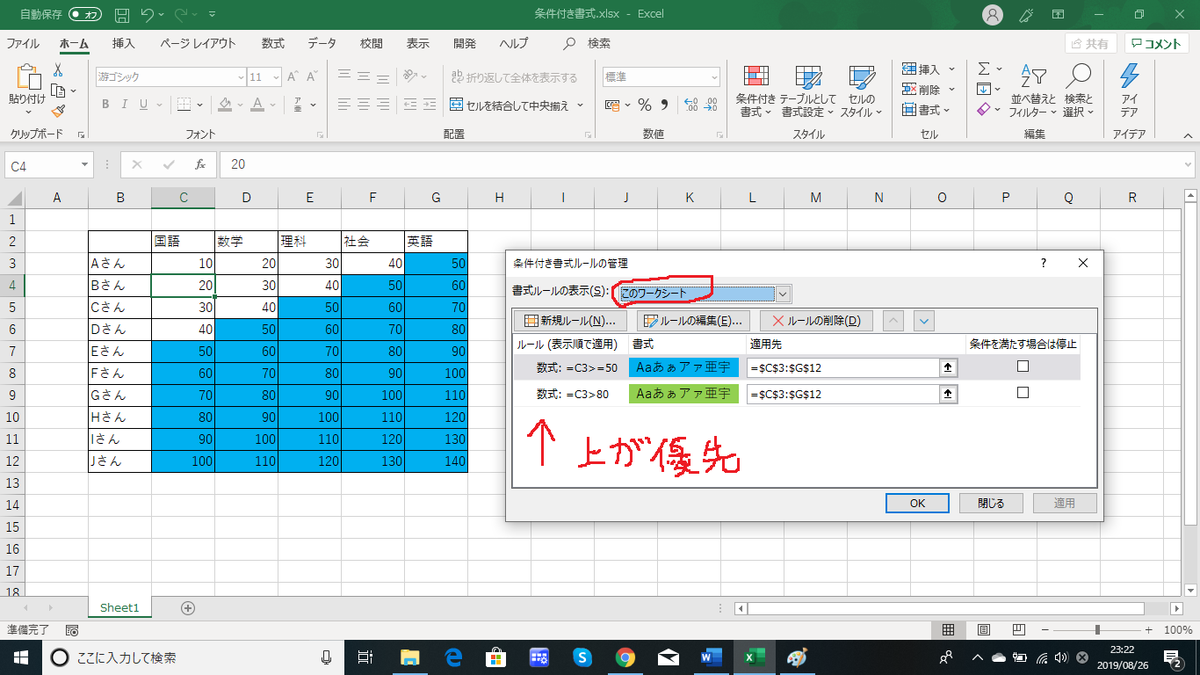Click the オートSUM (AutoSum) icon

click(x=985, y=68)
